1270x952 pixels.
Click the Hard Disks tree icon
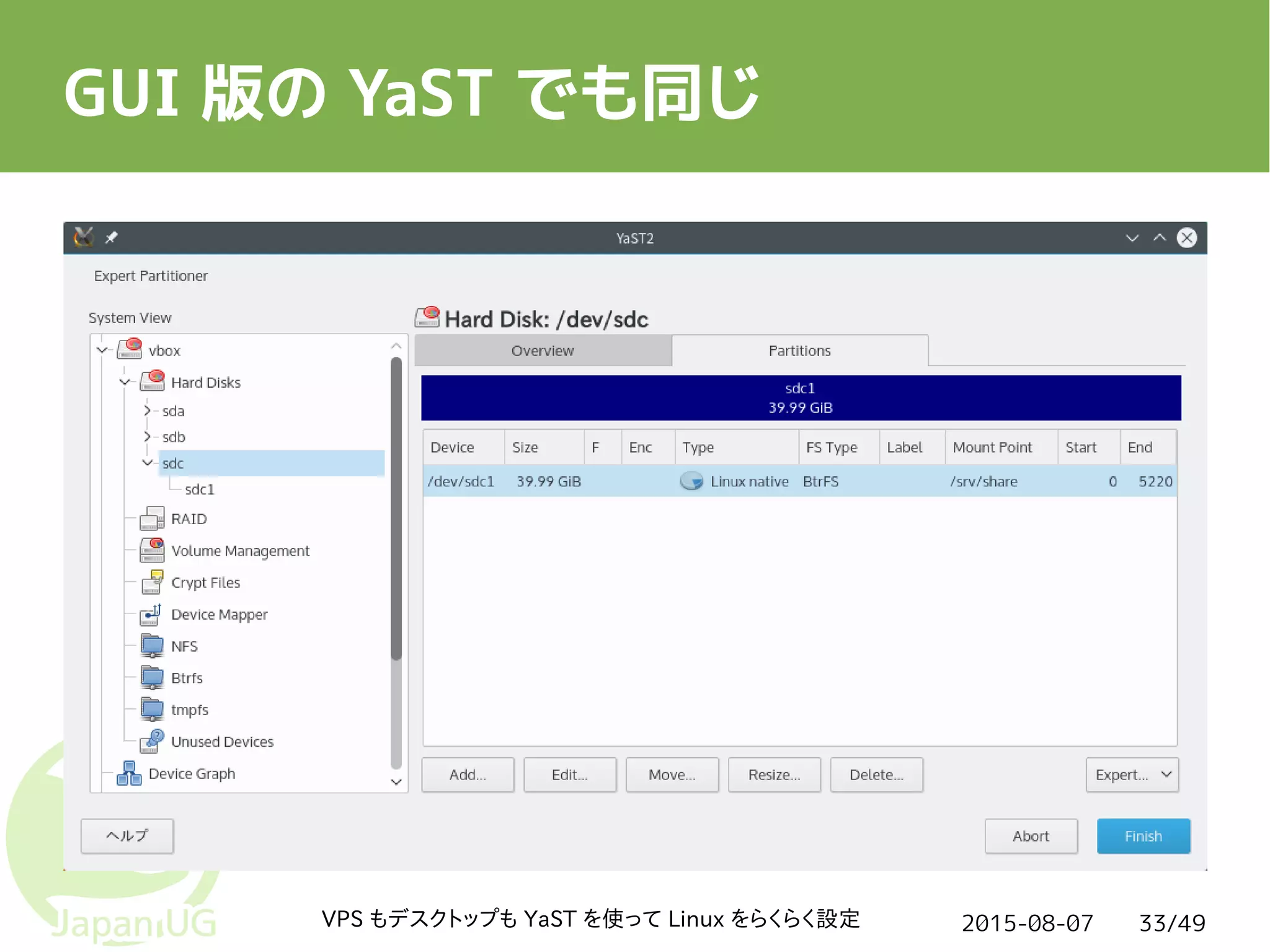pyautogui.click(x=153, y=381)
